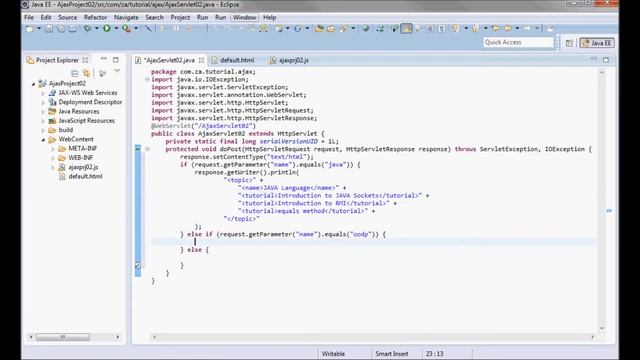Click the Smart Insert status bar entry
The height and width of the screenshot is (360, 640).
(391, 353)
